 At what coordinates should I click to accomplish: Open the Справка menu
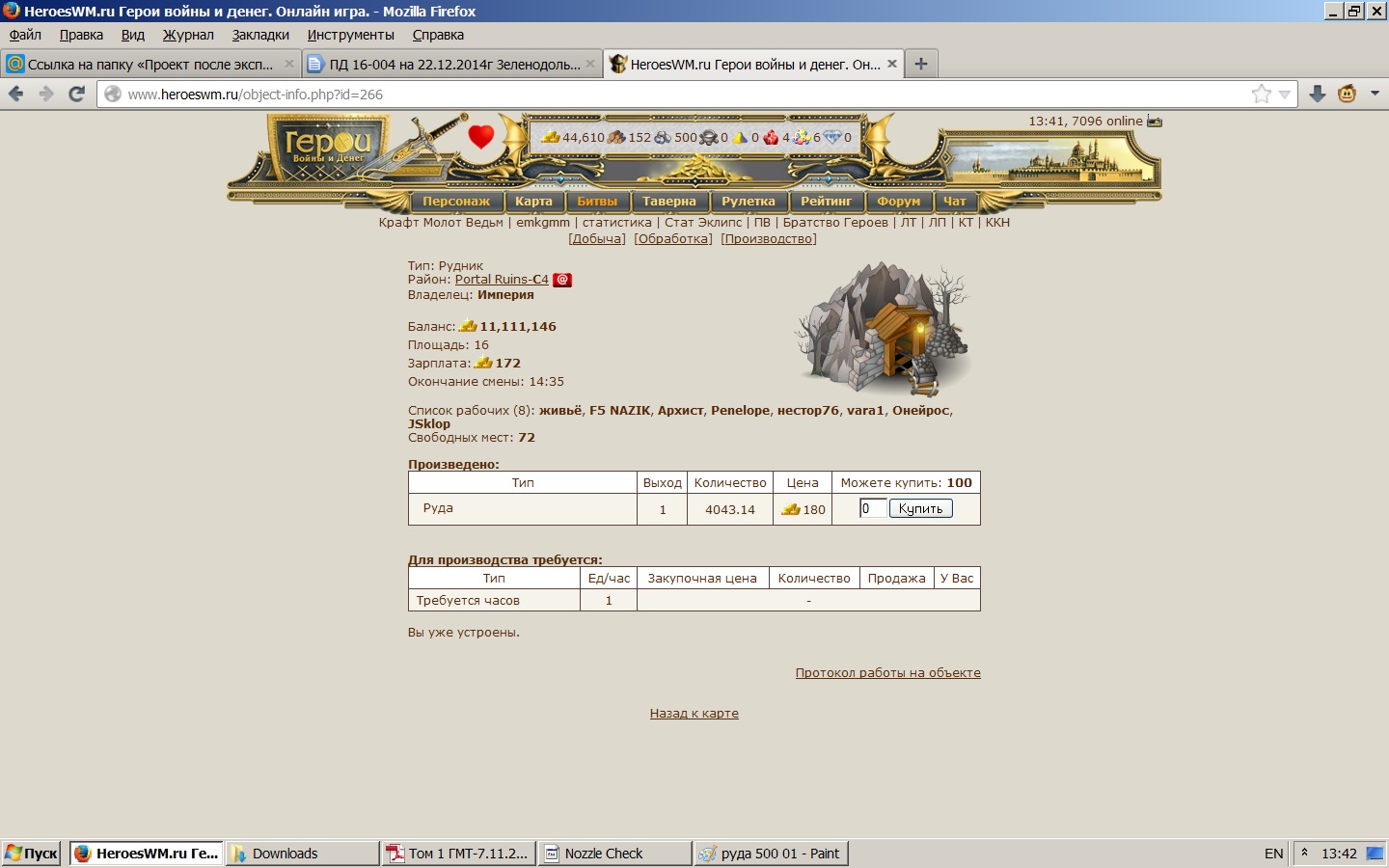(x=438, y=35)
